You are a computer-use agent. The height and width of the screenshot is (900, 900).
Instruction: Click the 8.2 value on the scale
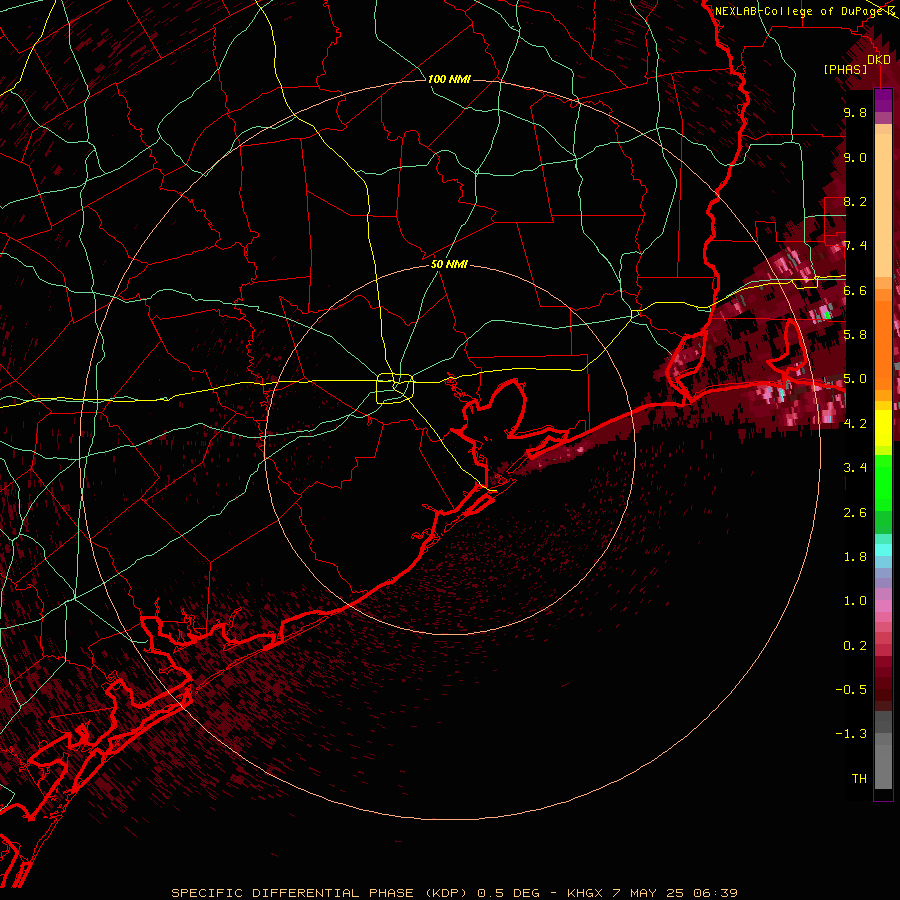point(855,201)
